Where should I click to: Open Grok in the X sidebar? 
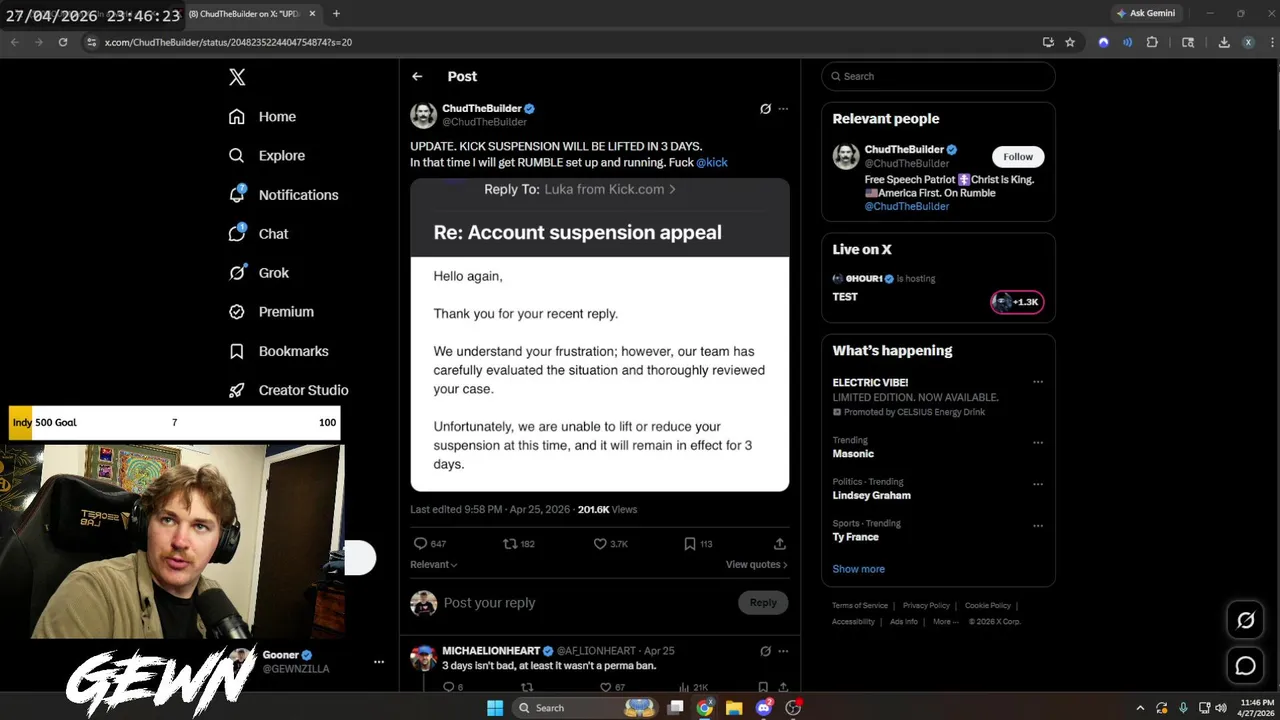[x=258, y=273]
